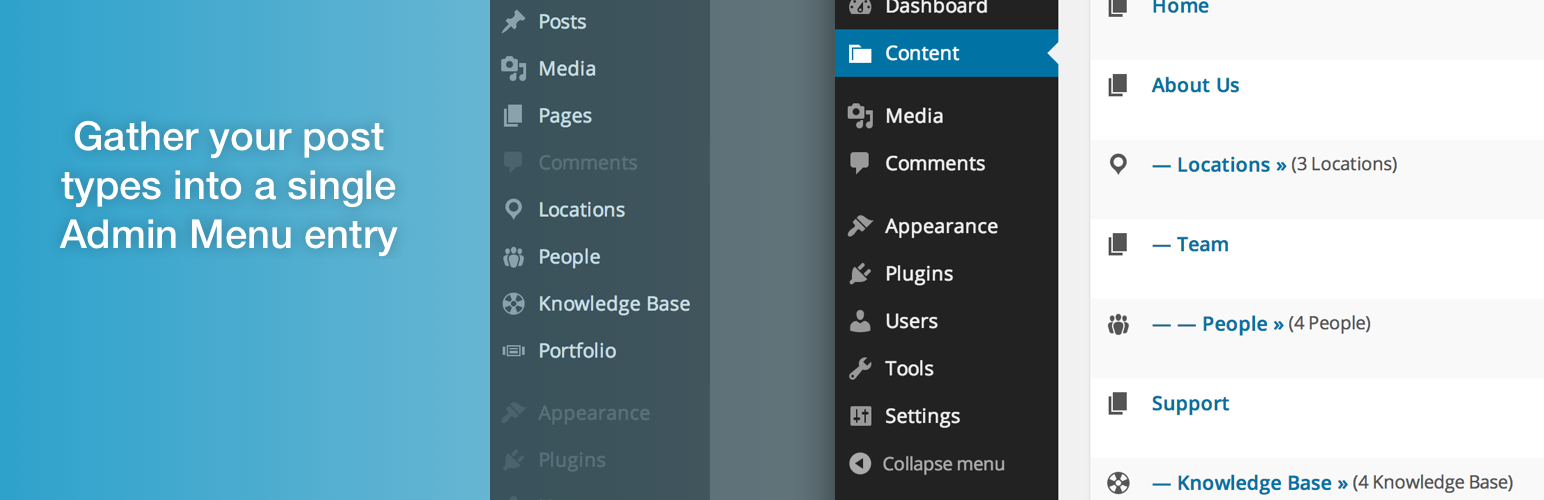Open the People » link
Viewport: 1544px width, 500px height.
(1218, 324)
